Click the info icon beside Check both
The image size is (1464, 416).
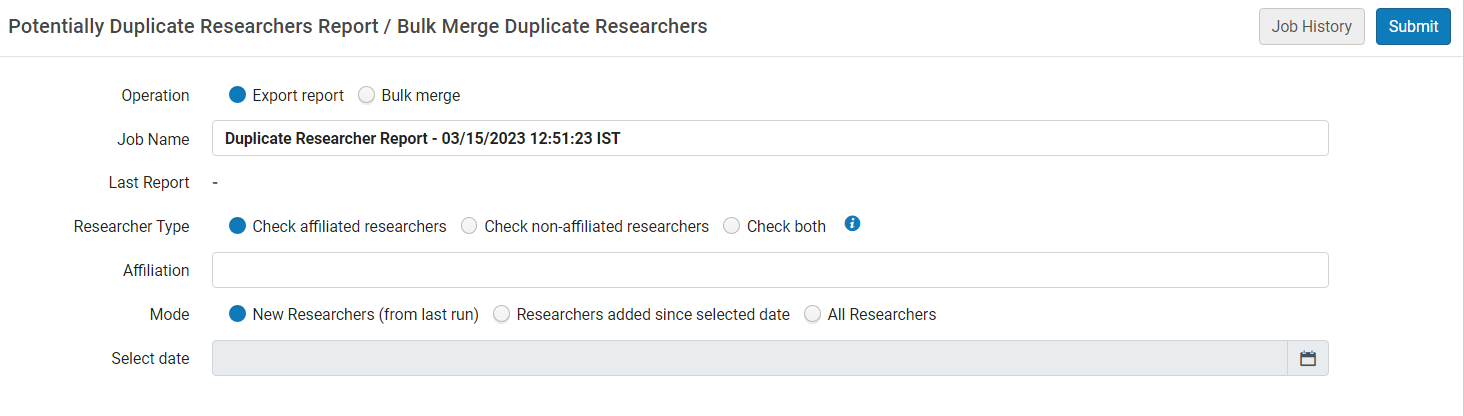pos(852,224)
